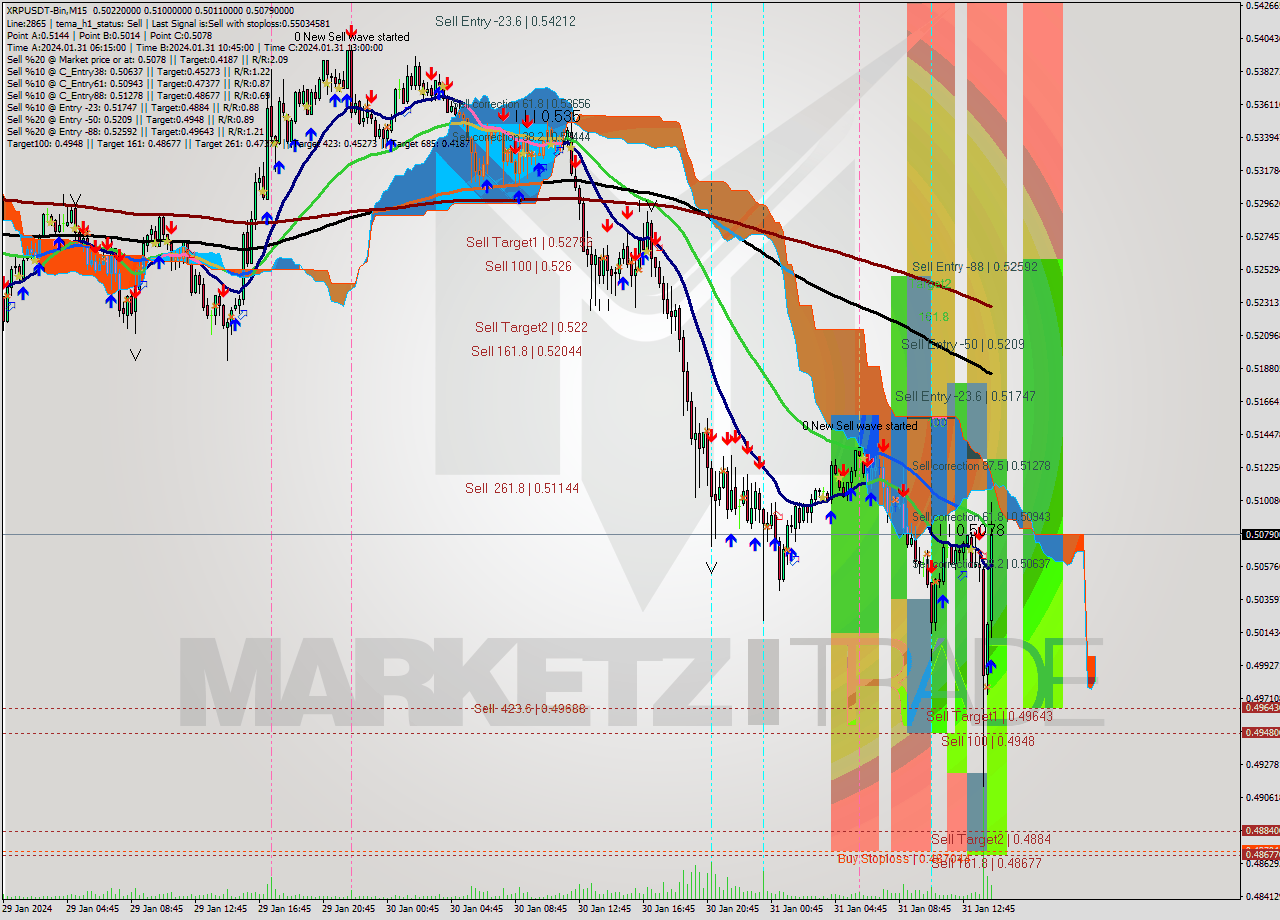1280x920 pixels.
Task: Click 'Sell correction 87.5 | 0.51278' label
Action: [x=981, y=466]
